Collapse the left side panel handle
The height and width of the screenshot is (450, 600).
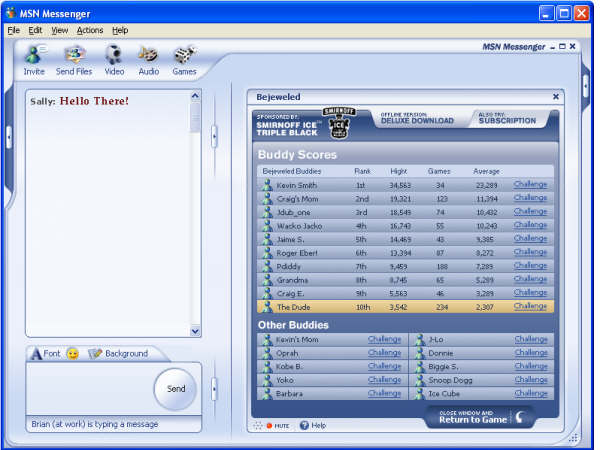click(9, 137)
